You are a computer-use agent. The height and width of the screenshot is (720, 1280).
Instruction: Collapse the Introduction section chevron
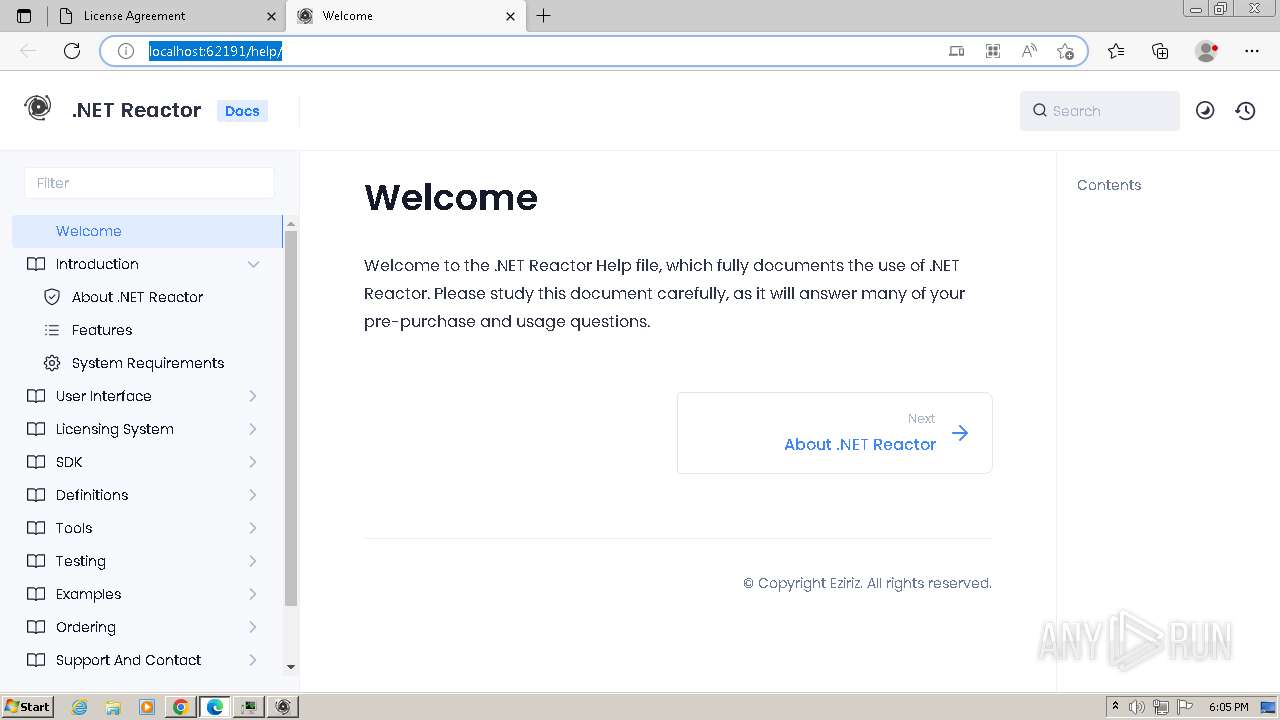tap(253, 264)
